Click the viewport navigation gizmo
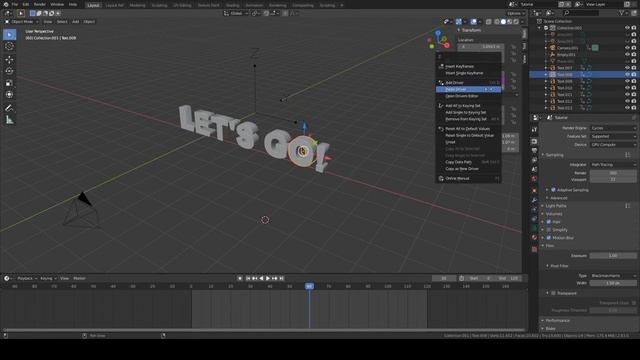 point(438,40)
